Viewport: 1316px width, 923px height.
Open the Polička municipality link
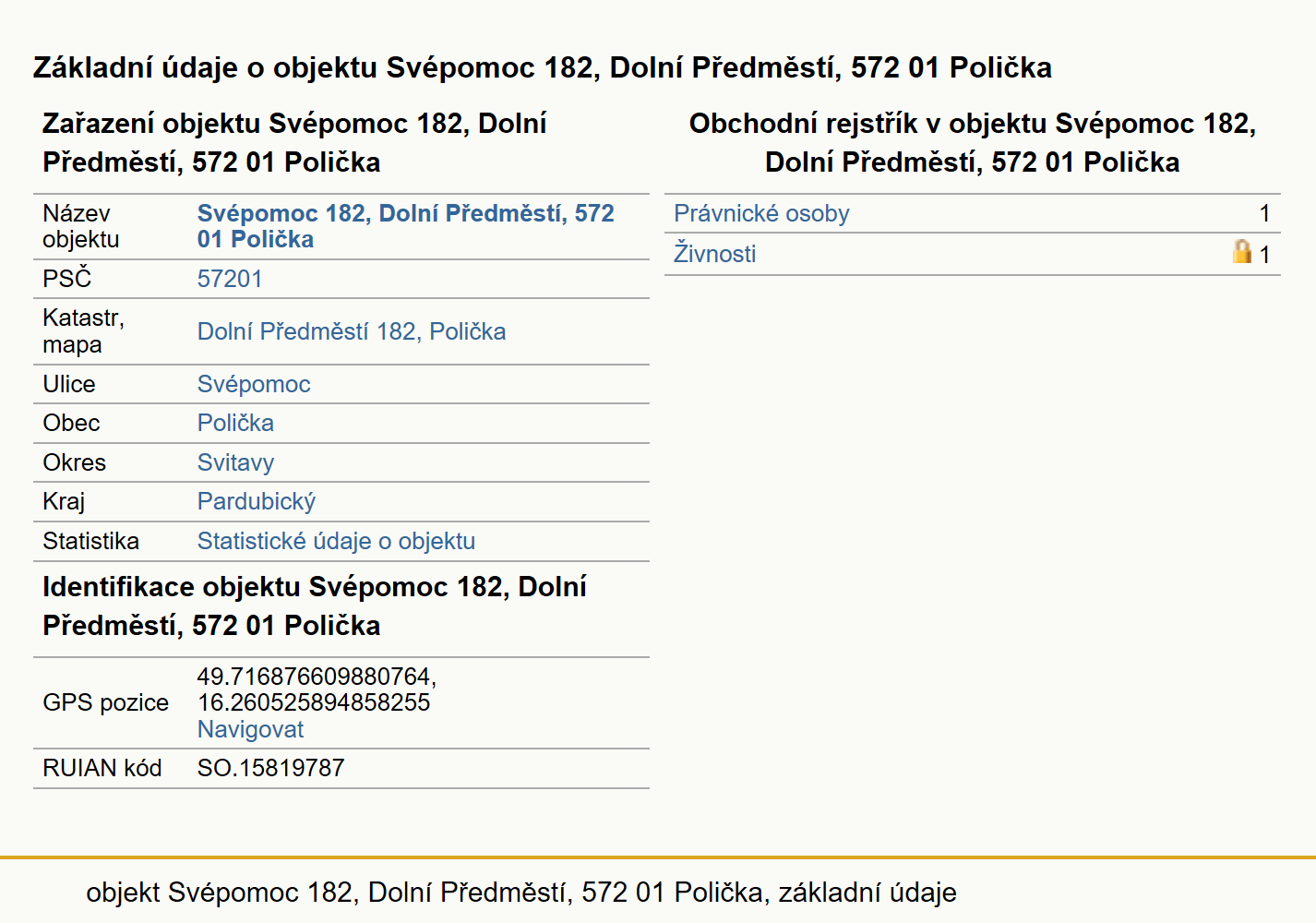235,423
